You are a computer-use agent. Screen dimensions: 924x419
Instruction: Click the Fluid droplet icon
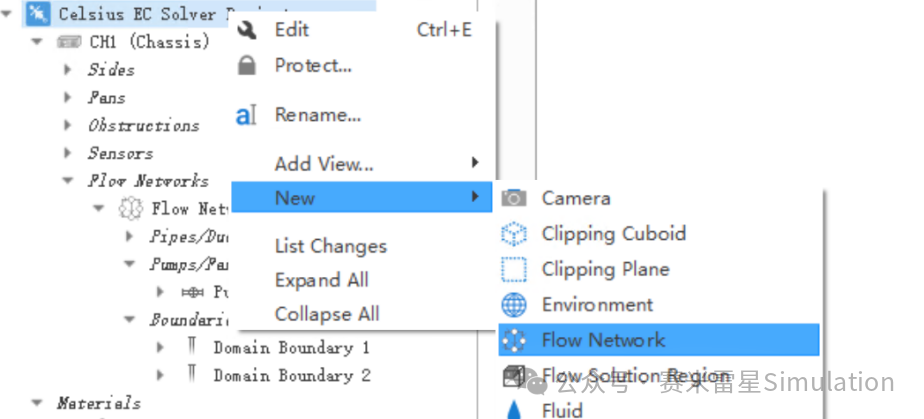[514, 410]
